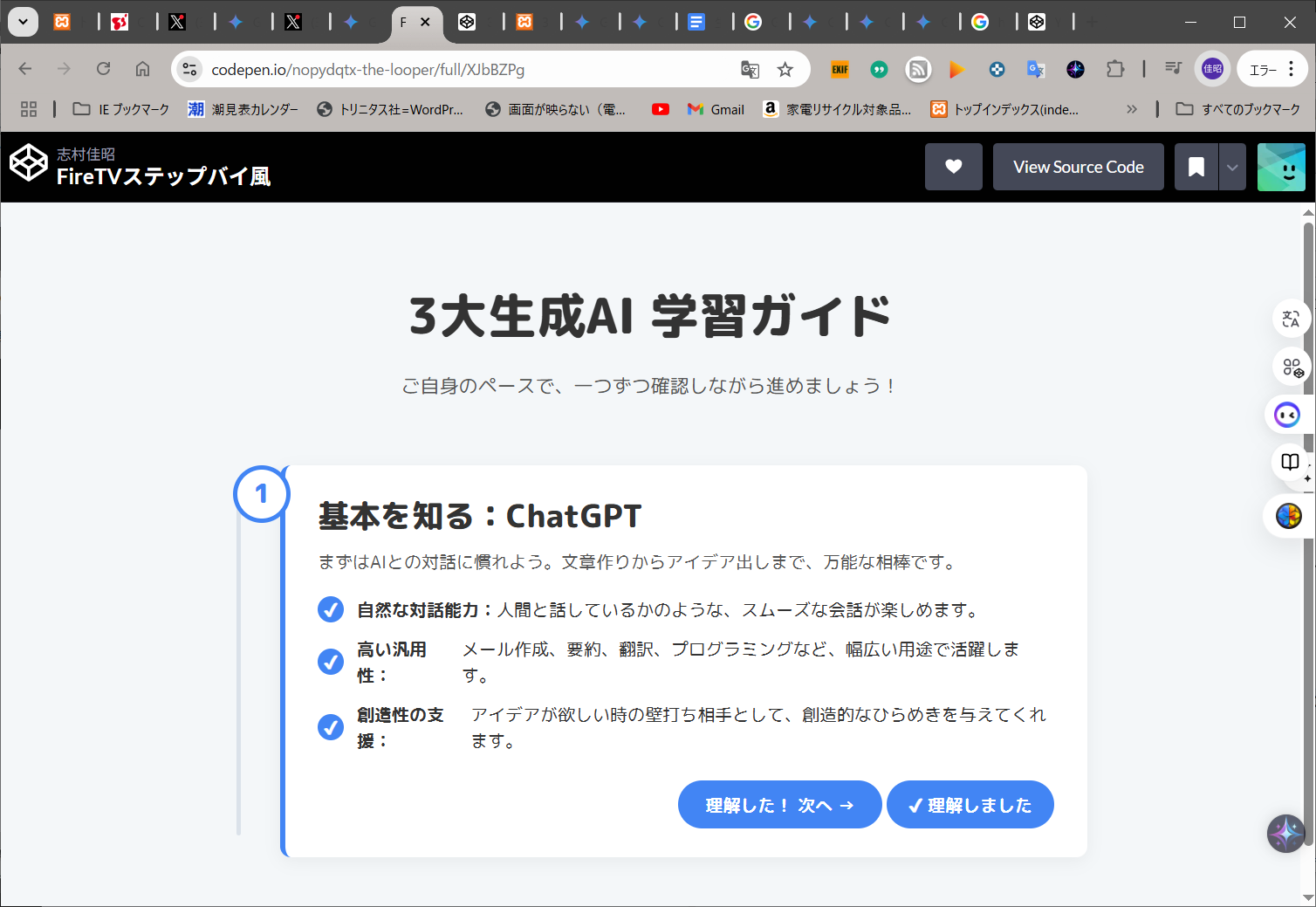Open the YouTube bookmark icon
Viewport: 1316px width, 907px height.
[x=661, y=109]
